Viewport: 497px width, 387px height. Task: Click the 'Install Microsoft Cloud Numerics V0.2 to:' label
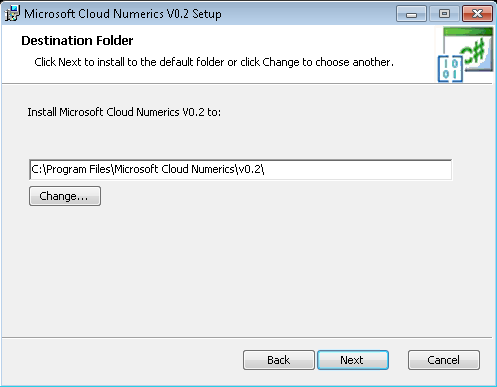coord(124,112)
